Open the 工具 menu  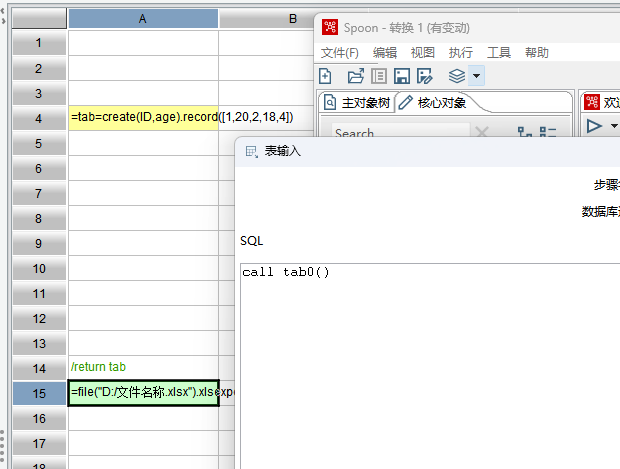pyautogui.click(x=499, y=53)
